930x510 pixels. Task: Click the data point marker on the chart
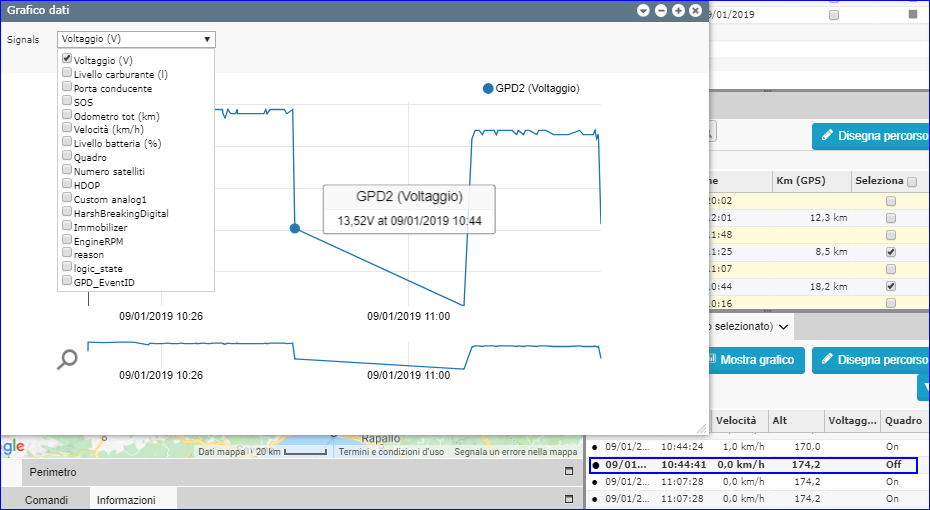pyautogui.click(x=294, y=228)
